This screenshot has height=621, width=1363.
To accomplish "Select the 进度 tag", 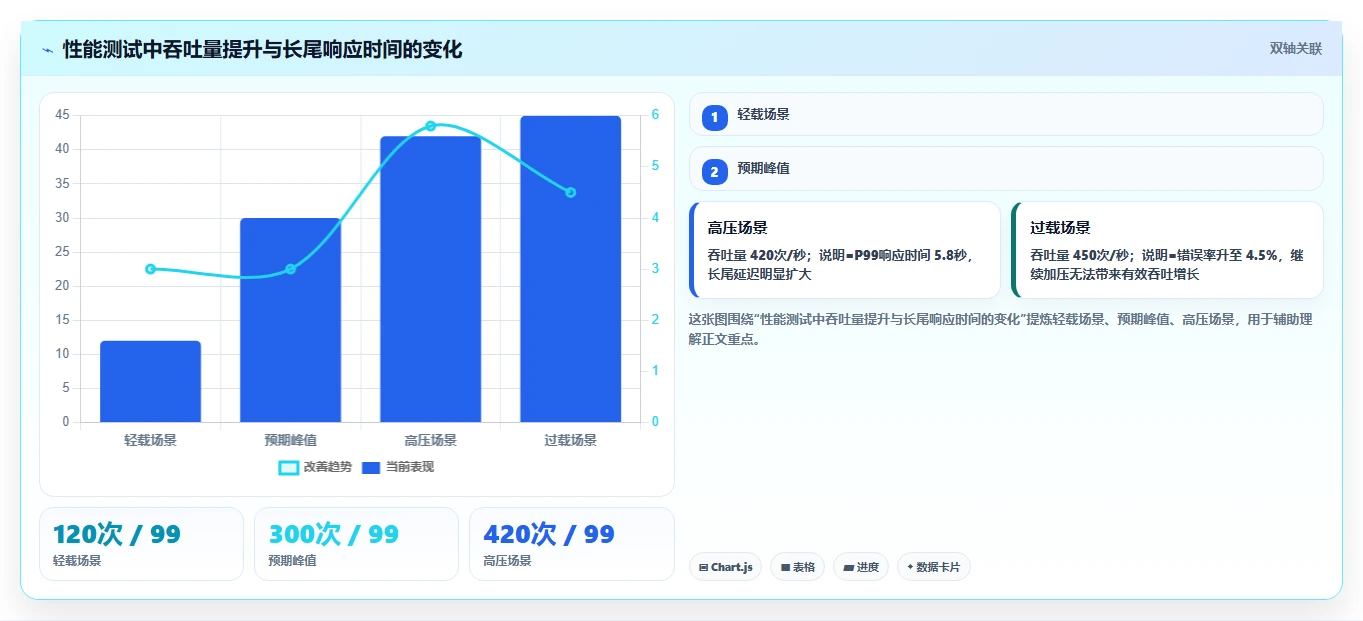I will (x=860, y=567).
